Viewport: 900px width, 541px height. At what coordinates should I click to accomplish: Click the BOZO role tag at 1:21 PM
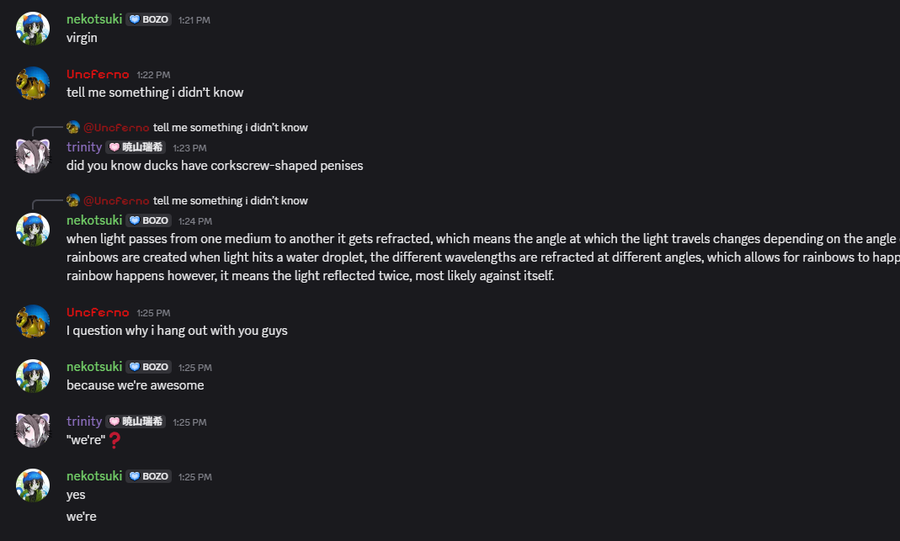pos(149,19)
